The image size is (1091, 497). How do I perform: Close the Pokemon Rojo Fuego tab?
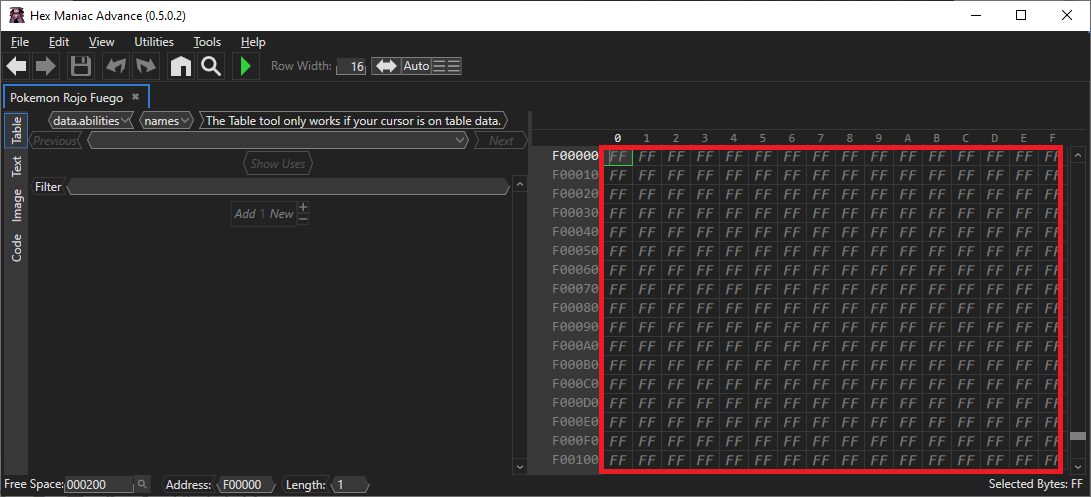(x=135, y=97)
